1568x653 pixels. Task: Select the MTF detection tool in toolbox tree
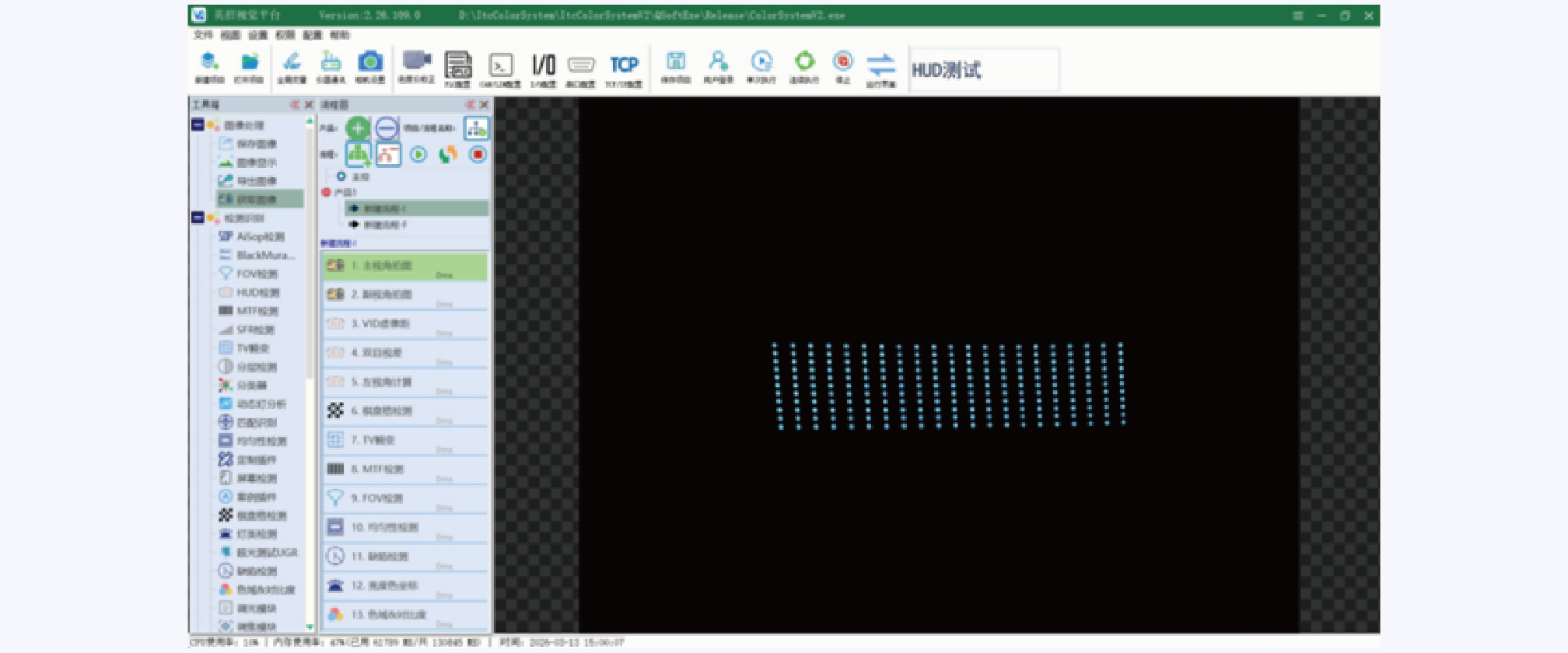(248, 311)
